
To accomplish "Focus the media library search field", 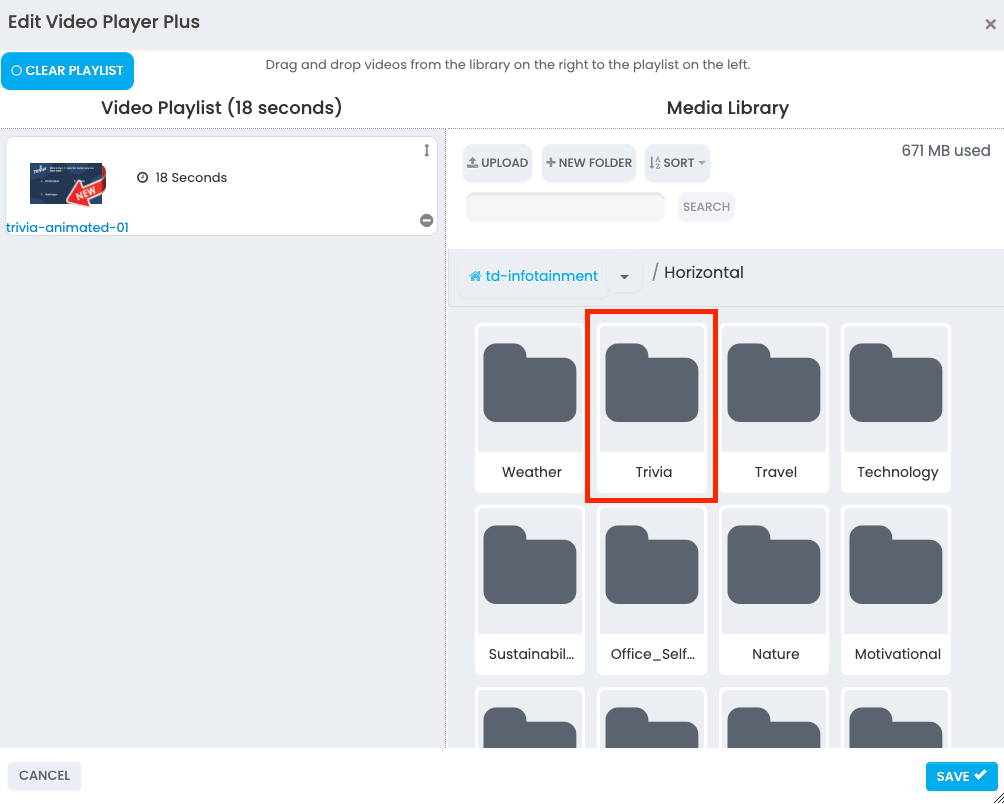I will [x=565, y=207].
